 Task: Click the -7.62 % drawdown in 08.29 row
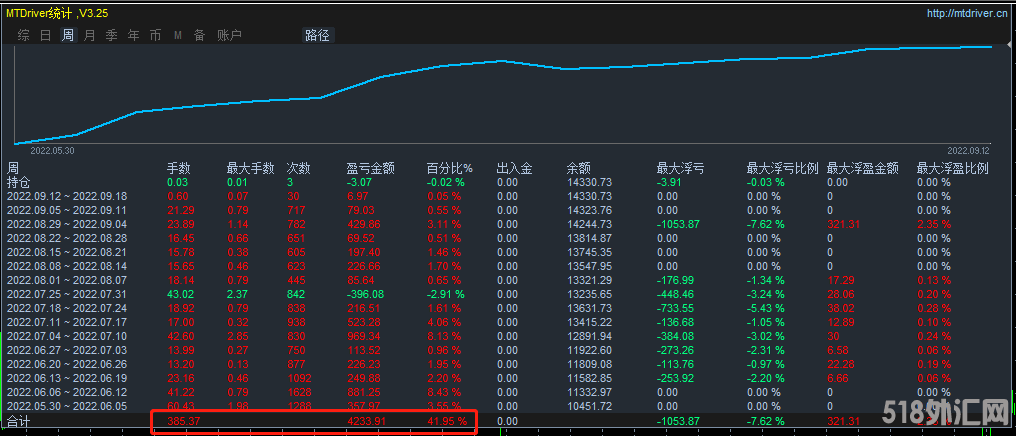(765, 224)
